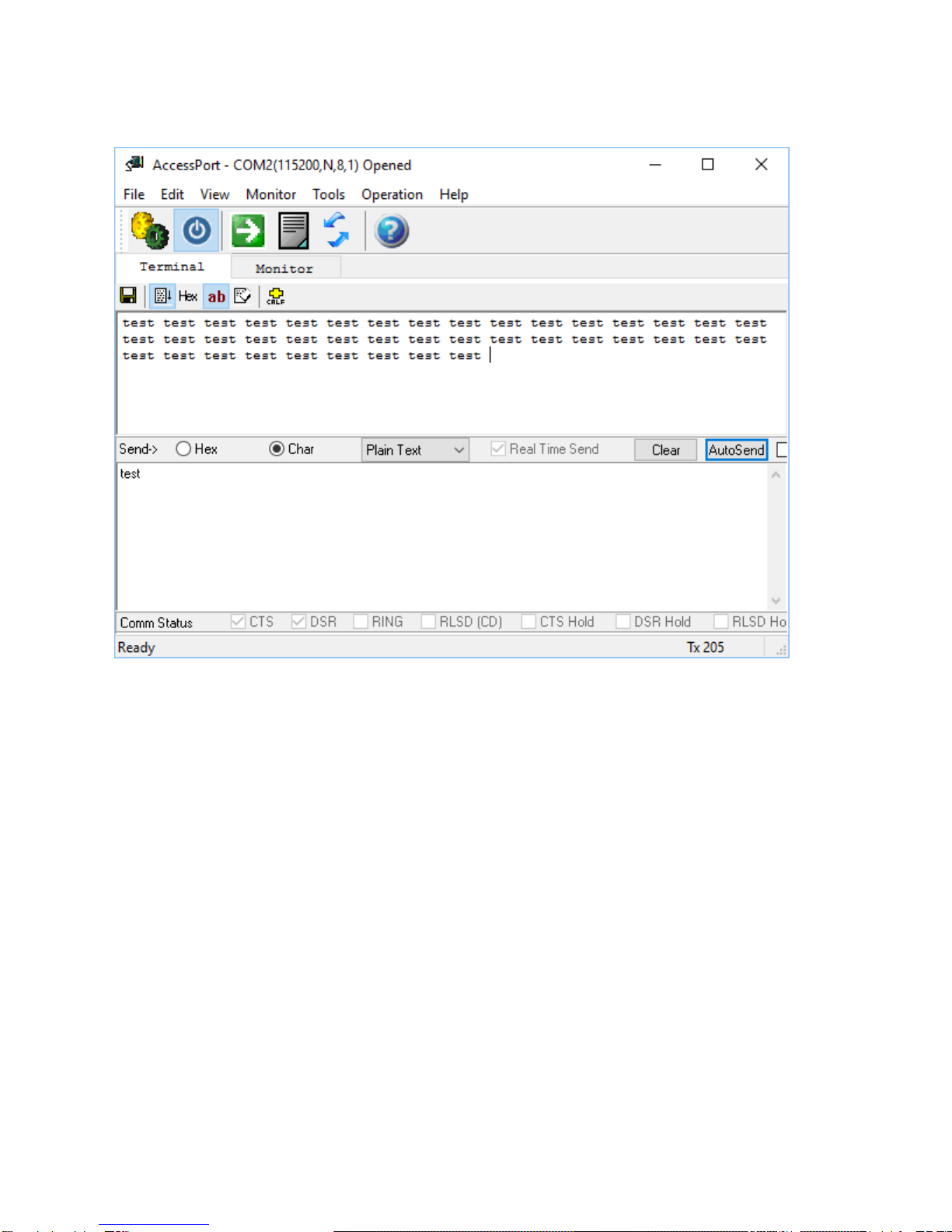Switch to the Terminal tab
The height and width of the screenshot is (1232, 952).
[173, 267]
